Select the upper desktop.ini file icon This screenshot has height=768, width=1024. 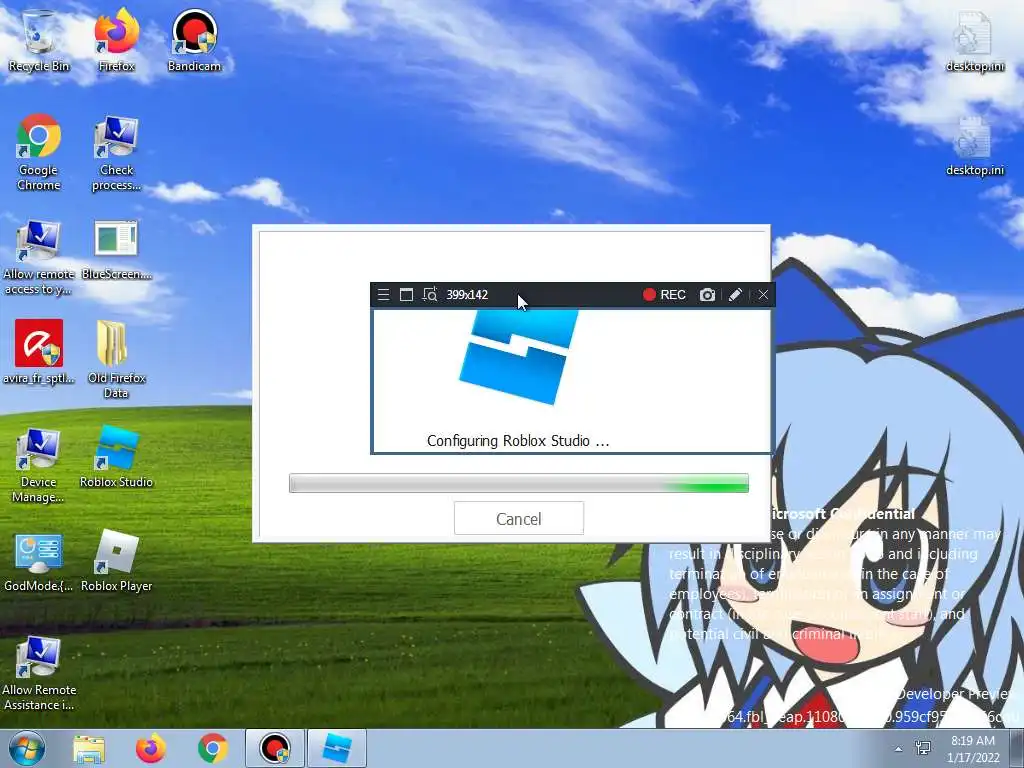coord(974,40)
